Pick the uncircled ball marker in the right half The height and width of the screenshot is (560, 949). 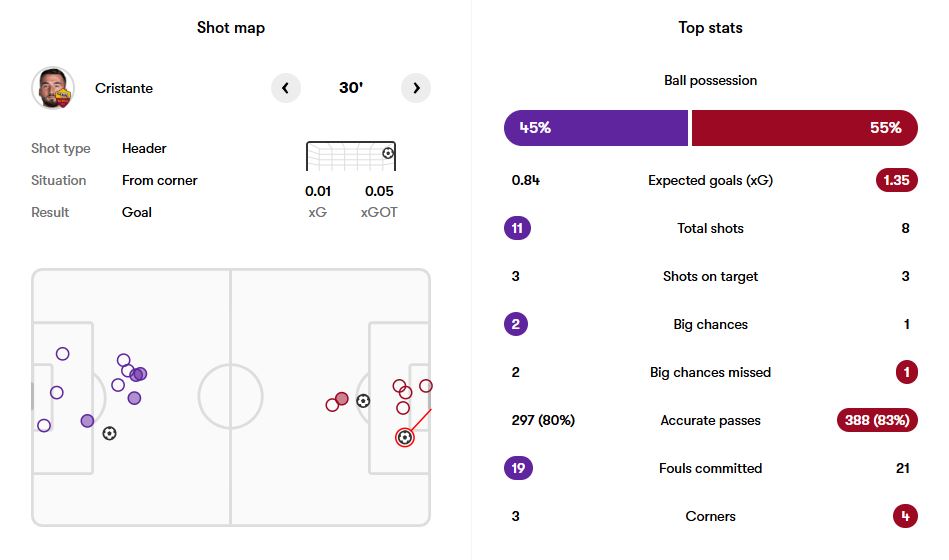tap(363, 401)
